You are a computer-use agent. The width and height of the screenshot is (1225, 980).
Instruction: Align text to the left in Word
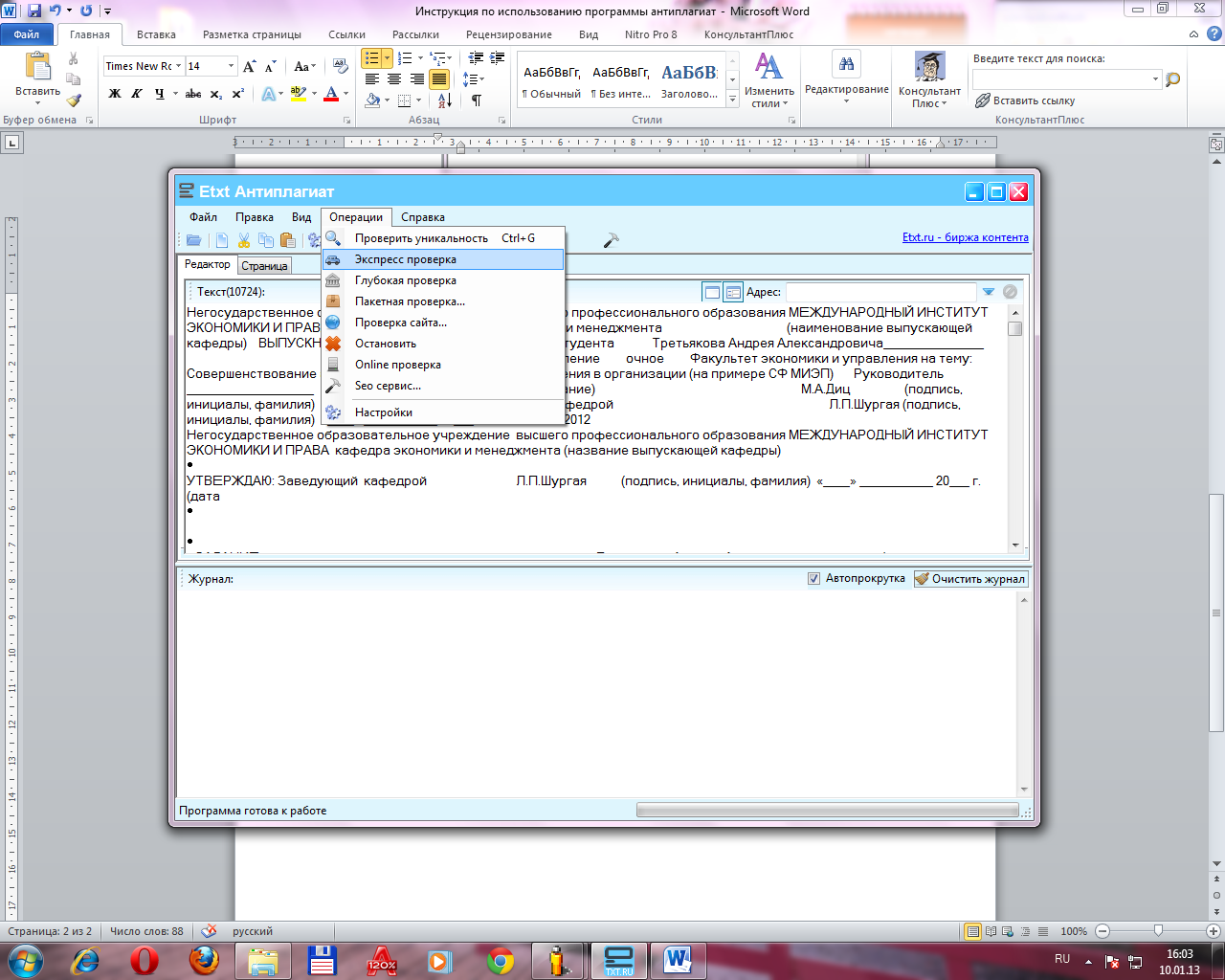[x=372, y=79]
